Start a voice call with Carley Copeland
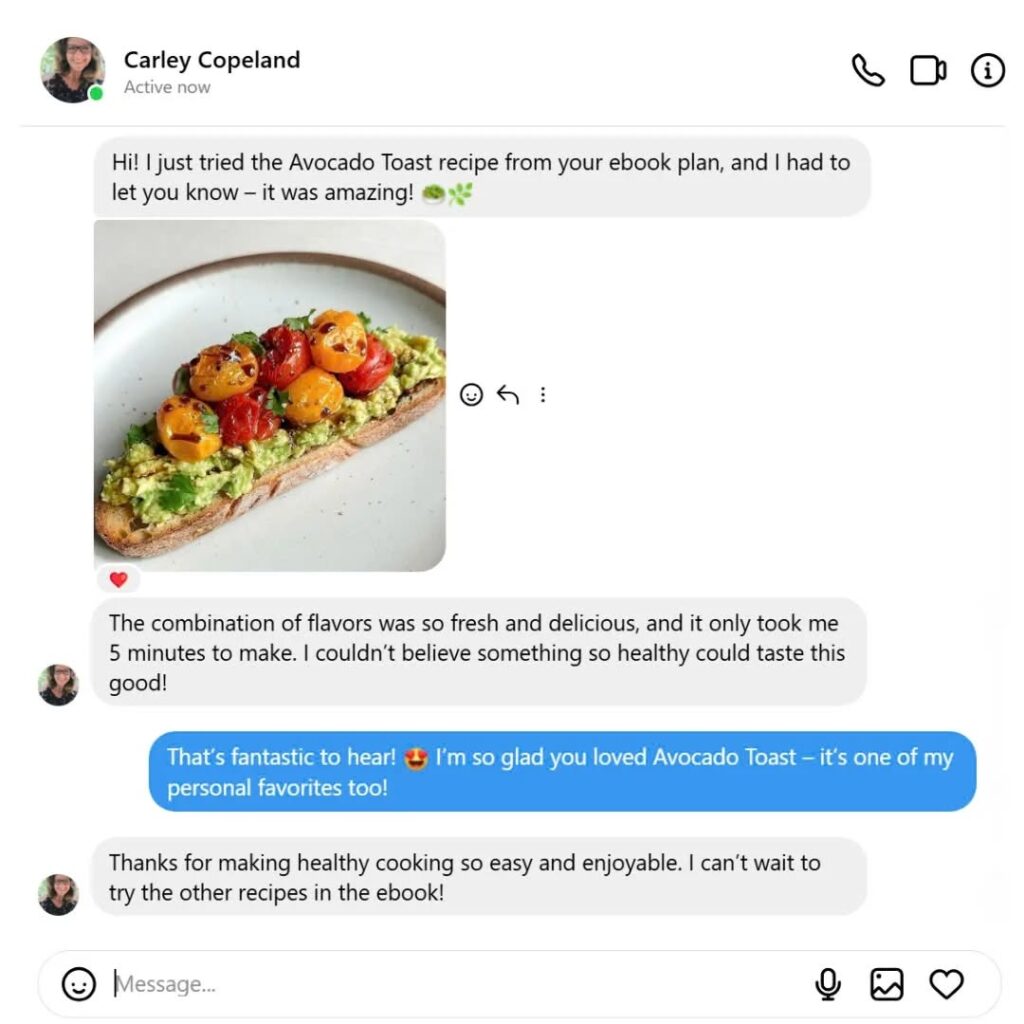 pos(867,70)
